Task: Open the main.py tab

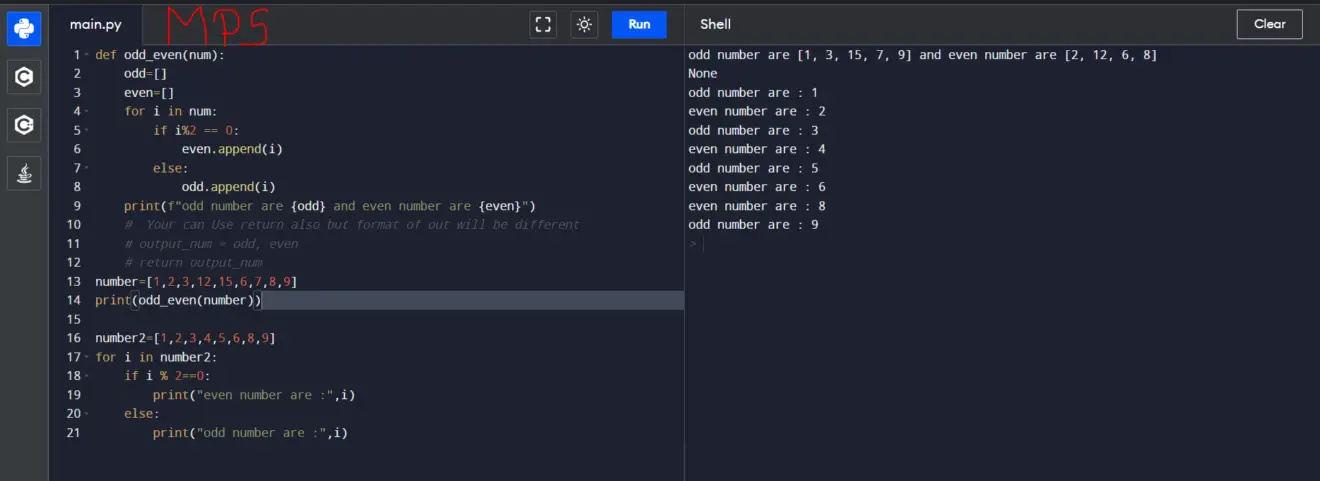Action: tap(95, 25)
